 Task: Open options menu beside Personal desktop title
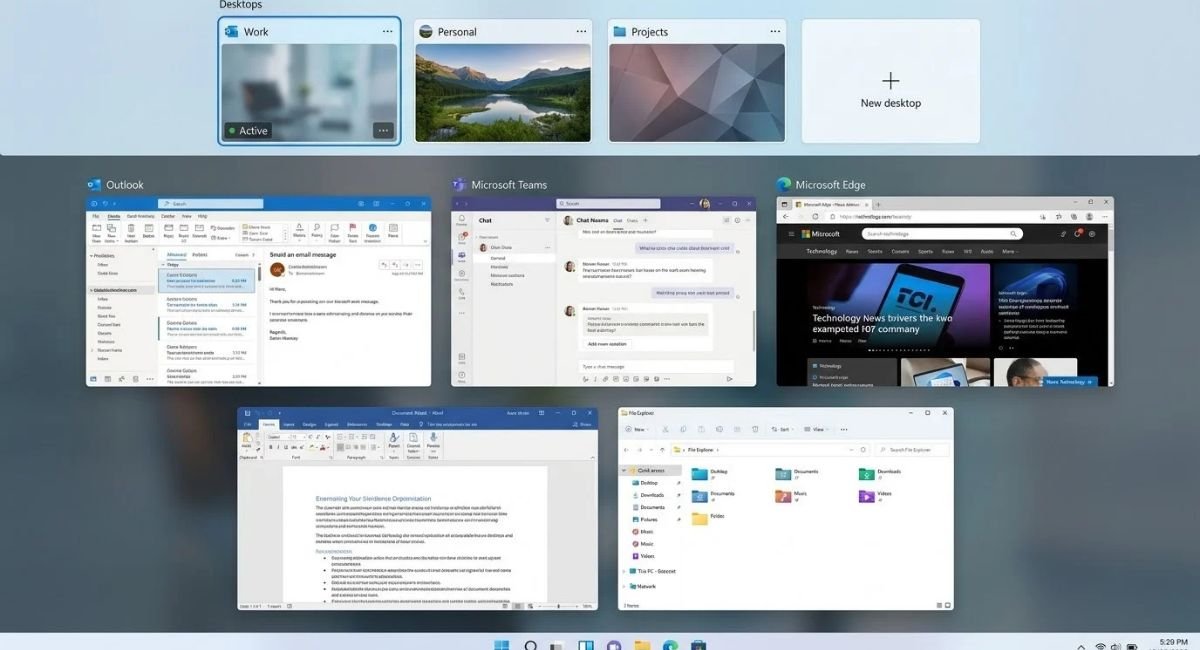[581, 31]
